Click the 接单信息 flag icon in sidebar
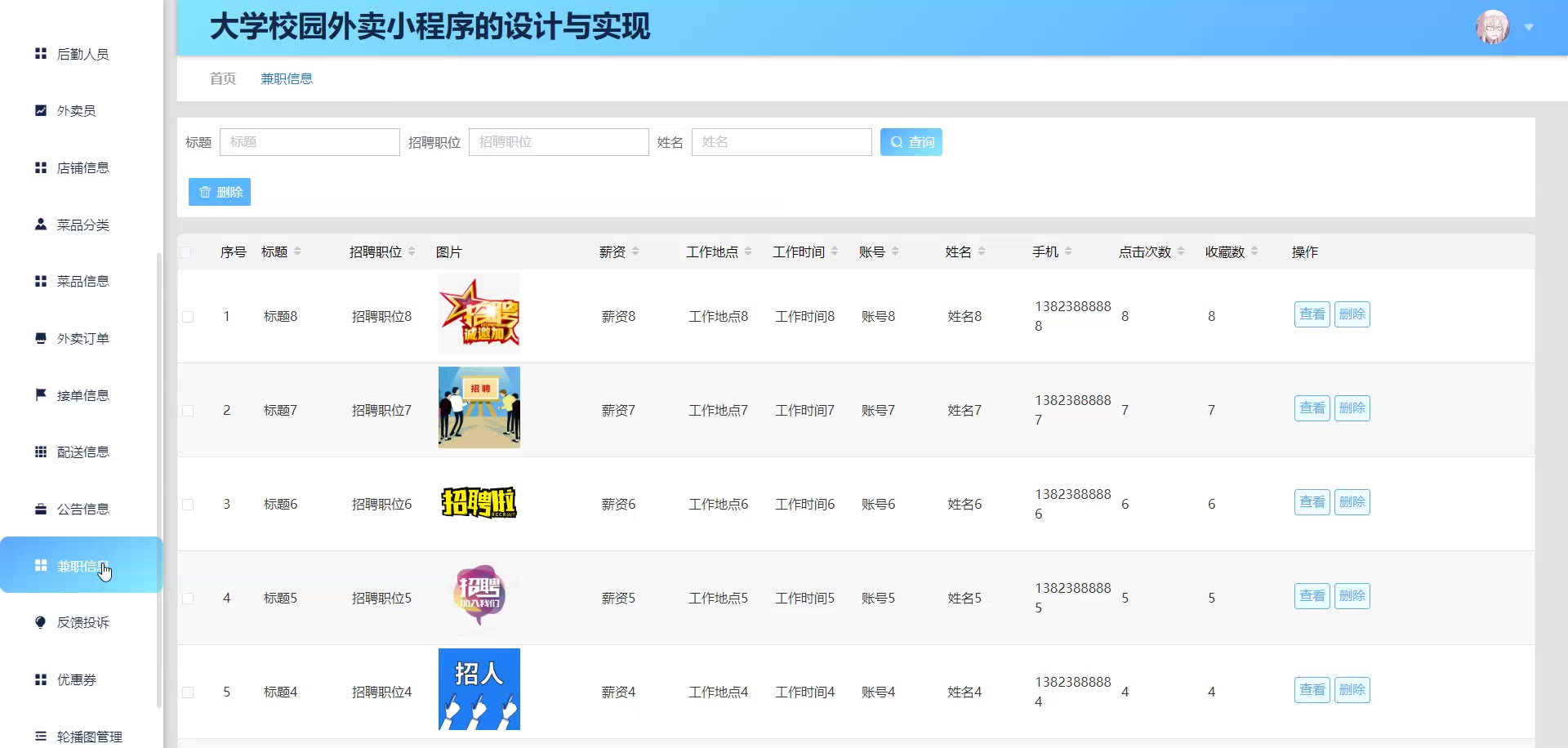The image size is (1568, 748). coord(40,394)
